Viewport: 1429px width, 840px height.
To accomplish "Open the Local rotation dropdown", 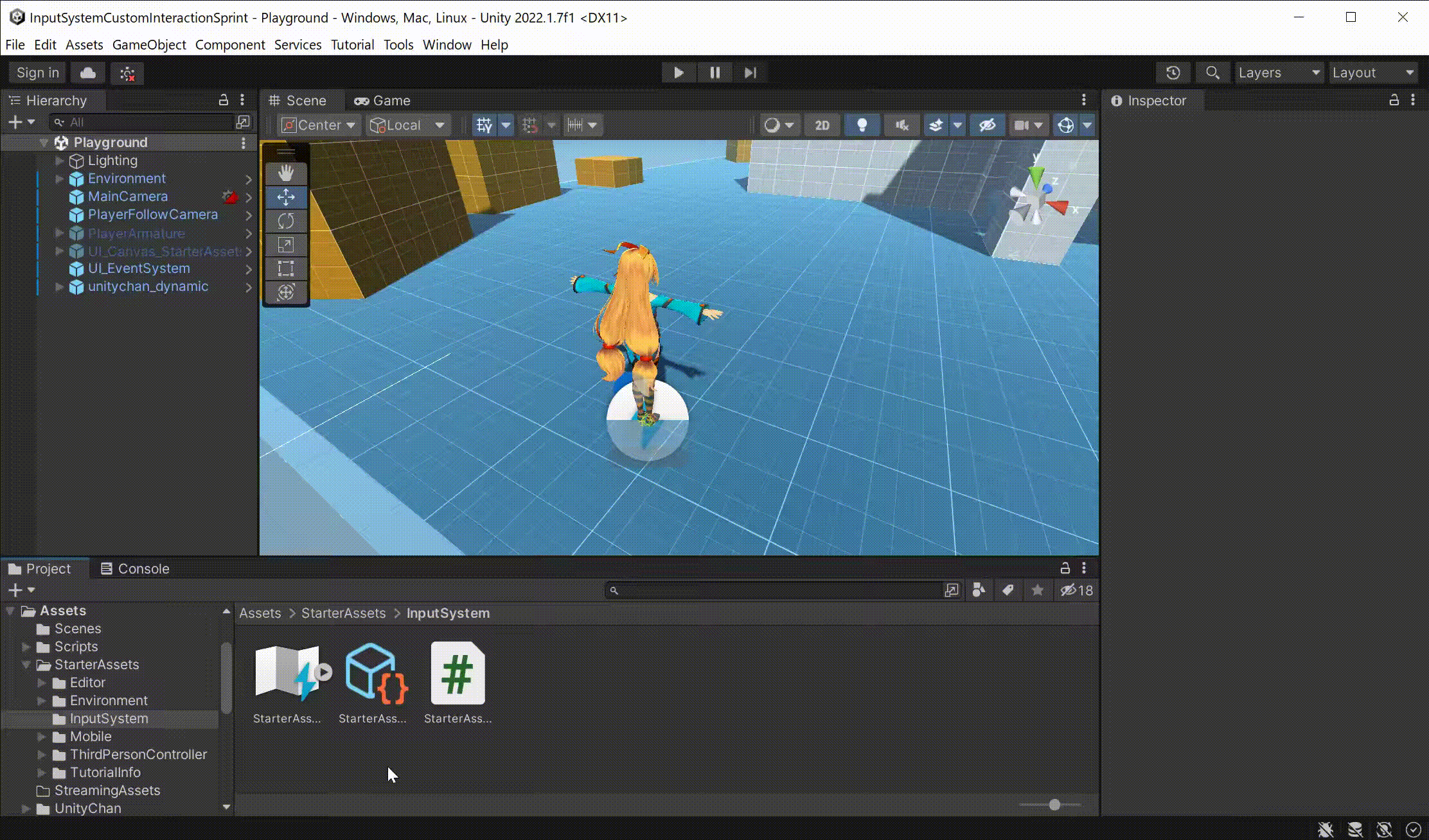I will click(408, 125).
